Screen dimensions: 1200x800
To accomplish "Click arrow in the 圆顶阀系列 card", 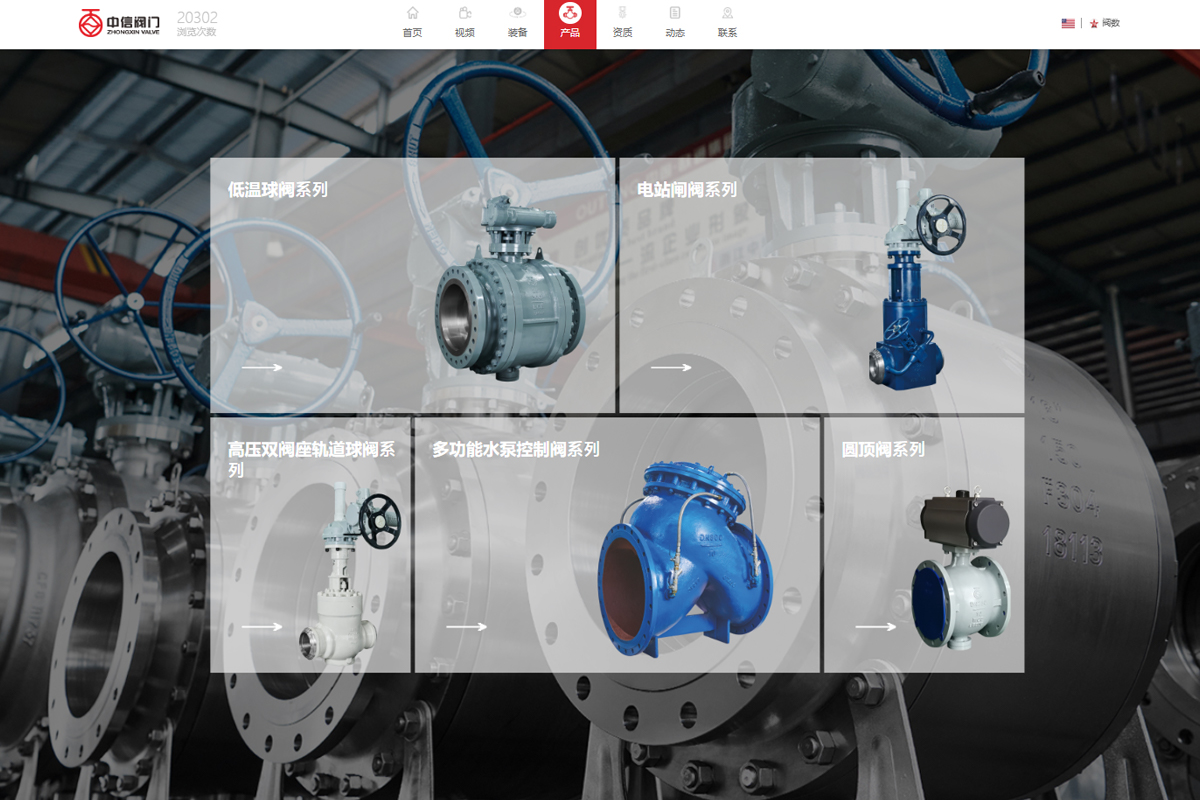I will pyautogui.click(x=875, y=627).
